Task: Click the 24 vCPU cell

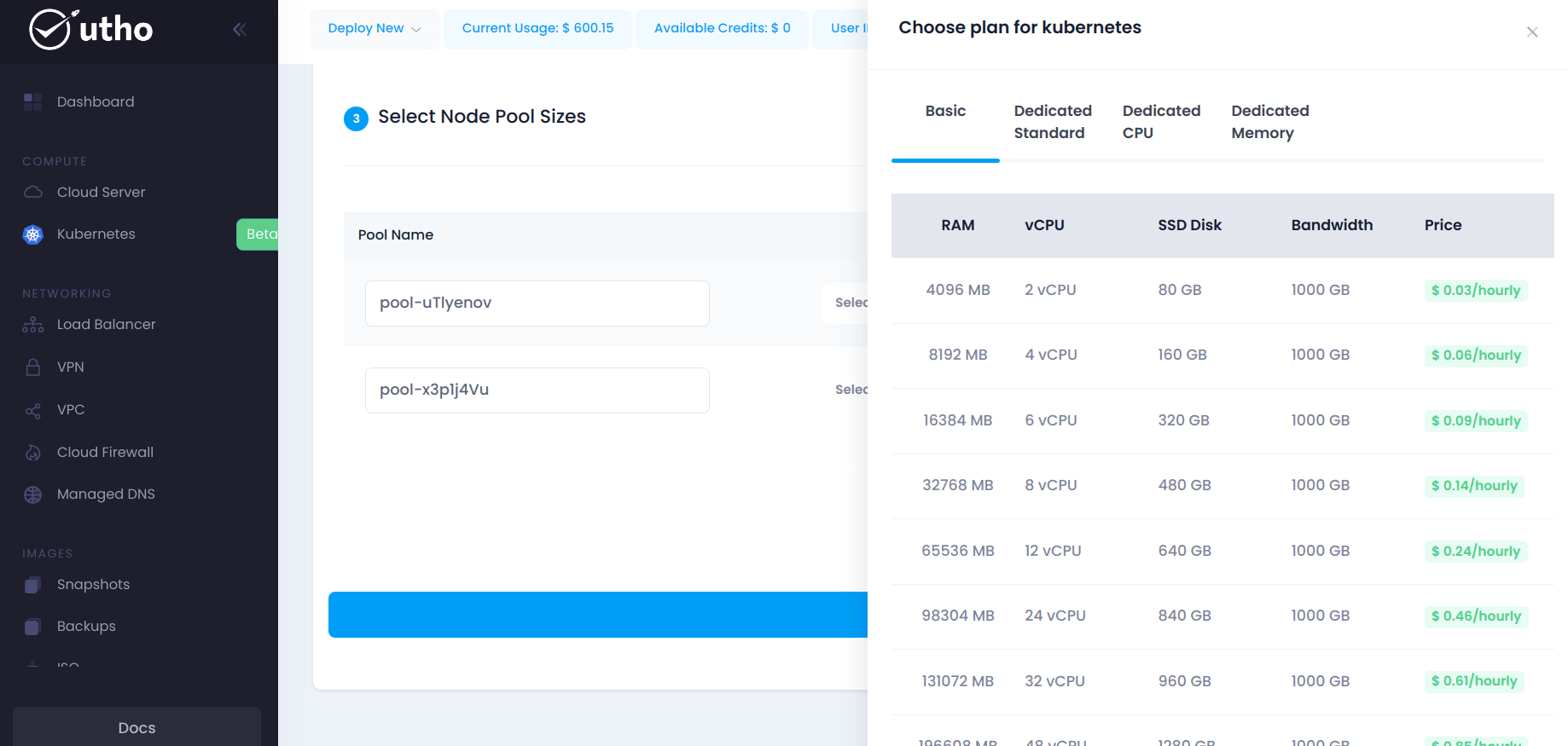Action: 1055,616
